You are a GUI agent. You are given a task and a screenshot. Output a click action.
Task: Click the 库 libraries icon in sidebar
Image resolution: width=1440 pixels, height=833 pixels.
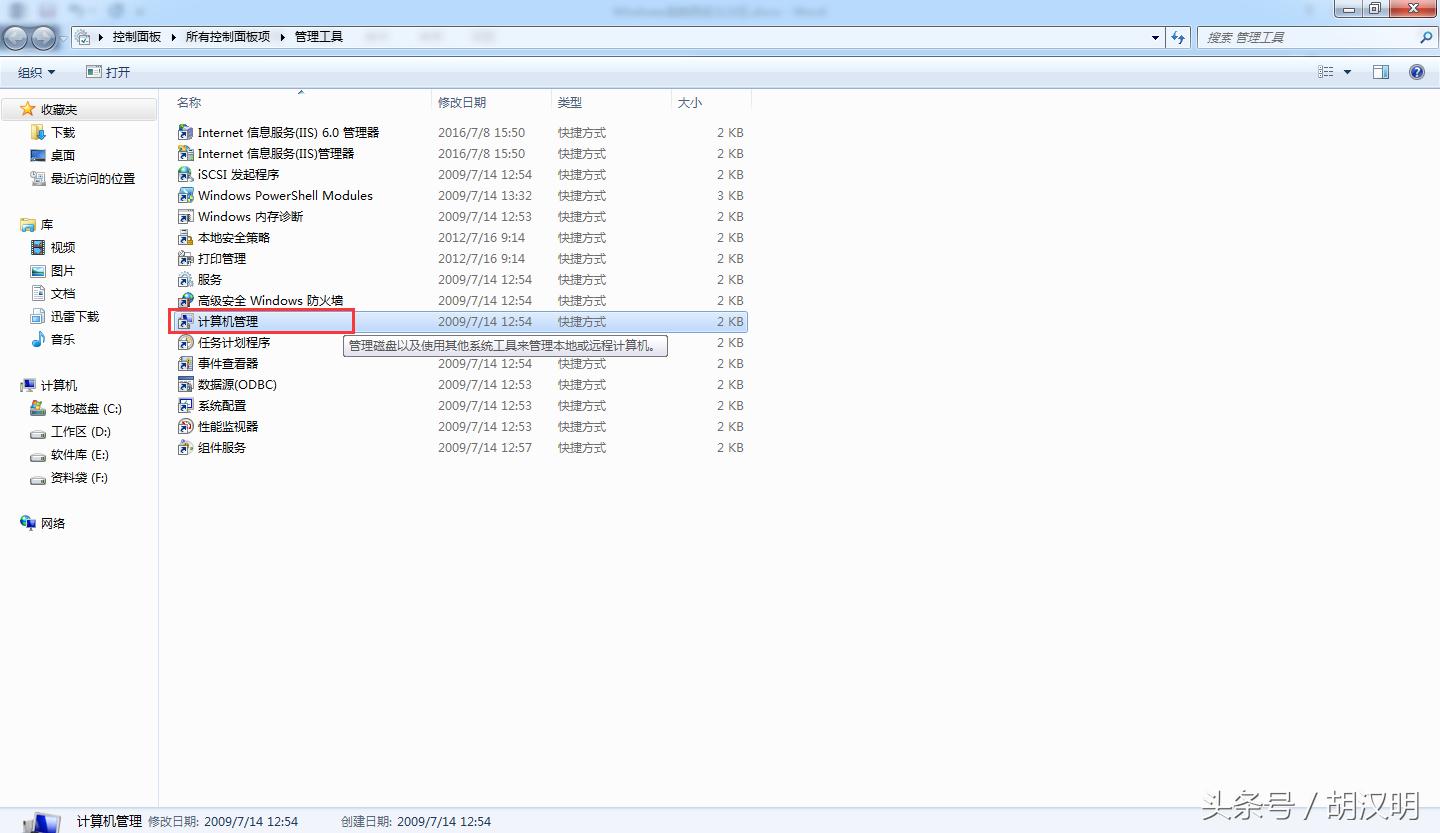pyautogui.click(x=27, y=225)
